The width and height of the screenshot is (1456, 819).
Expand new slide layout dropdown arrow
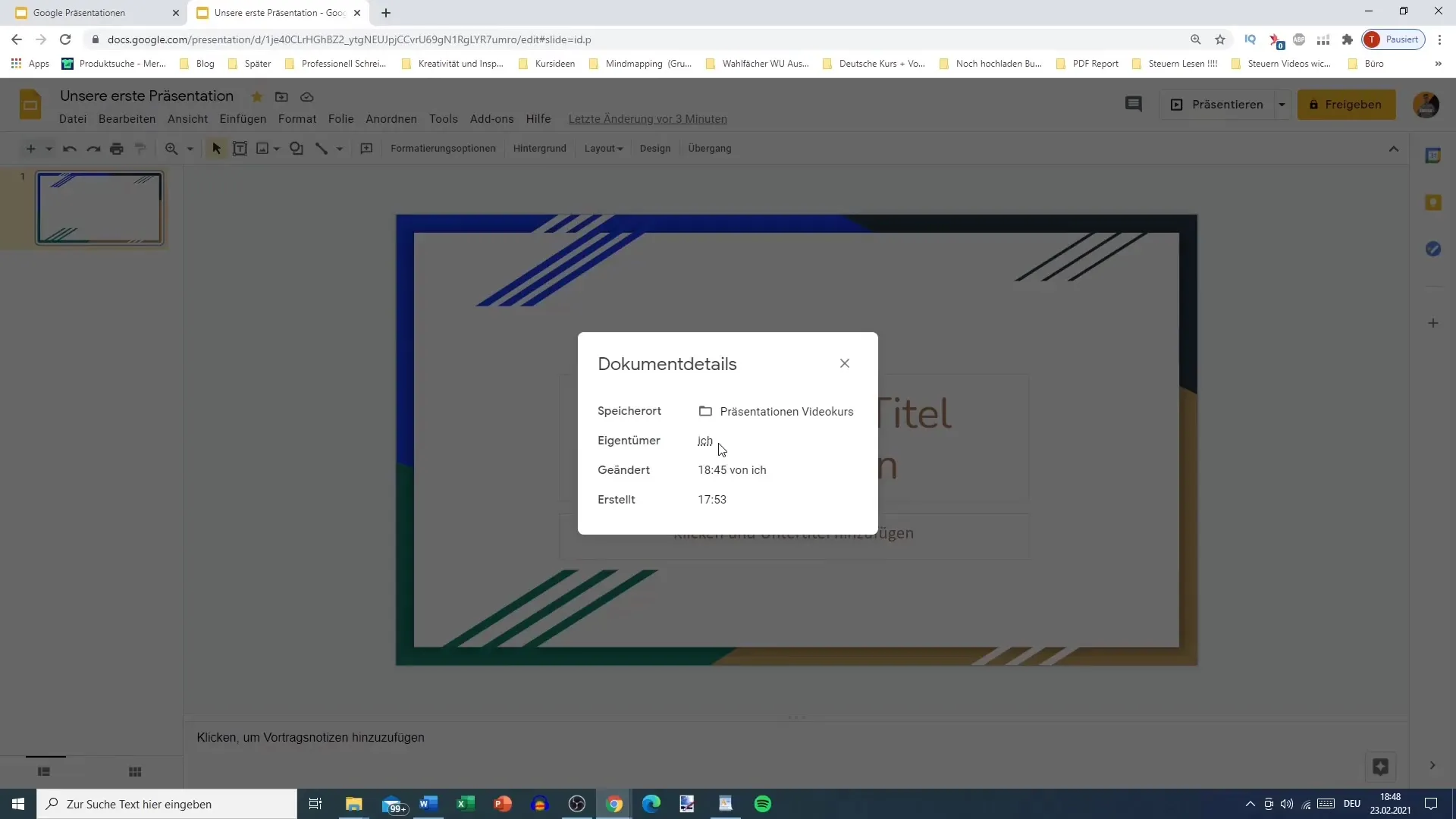[49, 149]
